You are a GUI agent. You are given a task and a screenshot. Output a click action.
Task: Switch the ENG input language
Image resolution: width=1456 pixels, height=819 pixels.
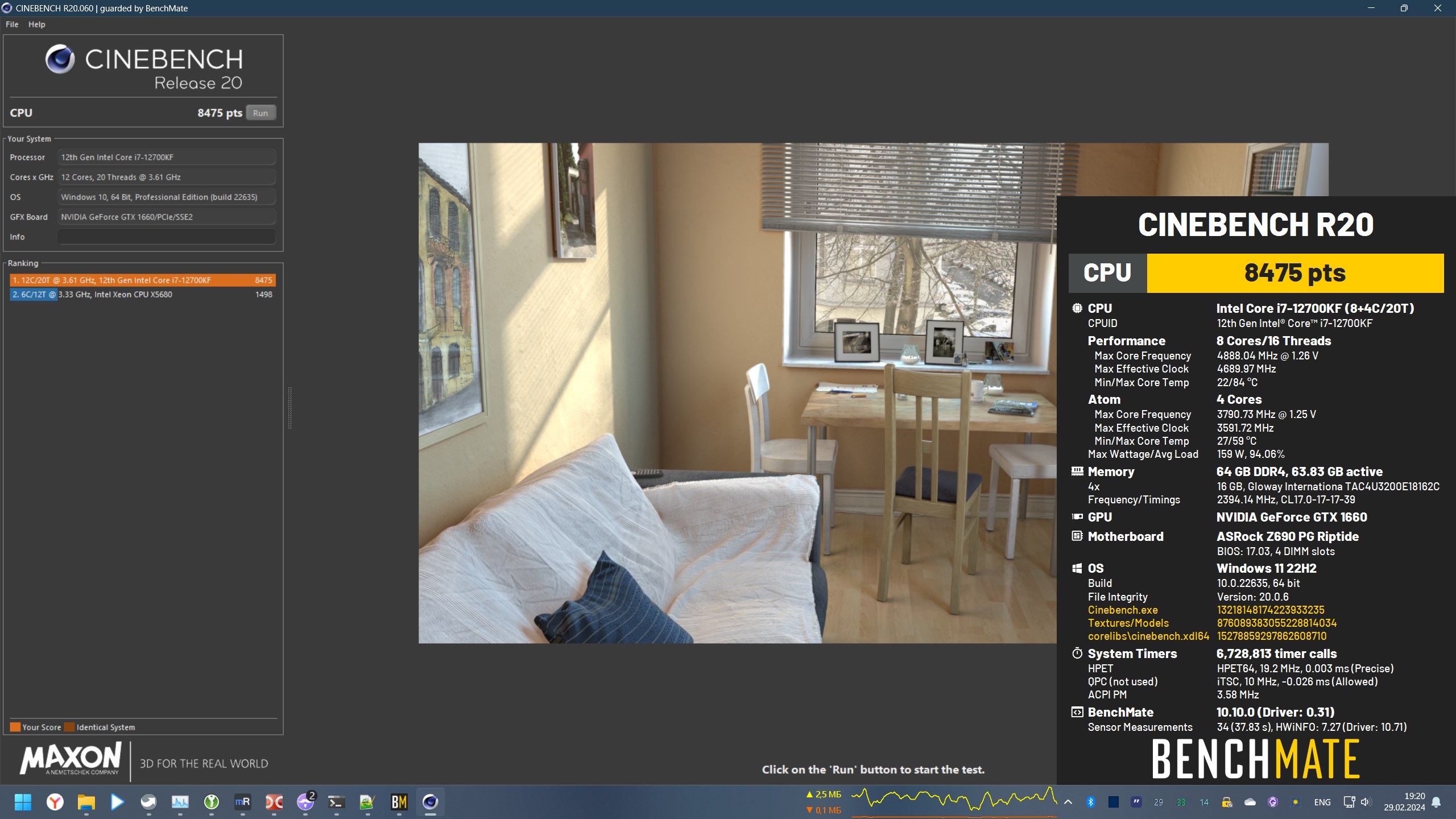[x=1322, y=802]
